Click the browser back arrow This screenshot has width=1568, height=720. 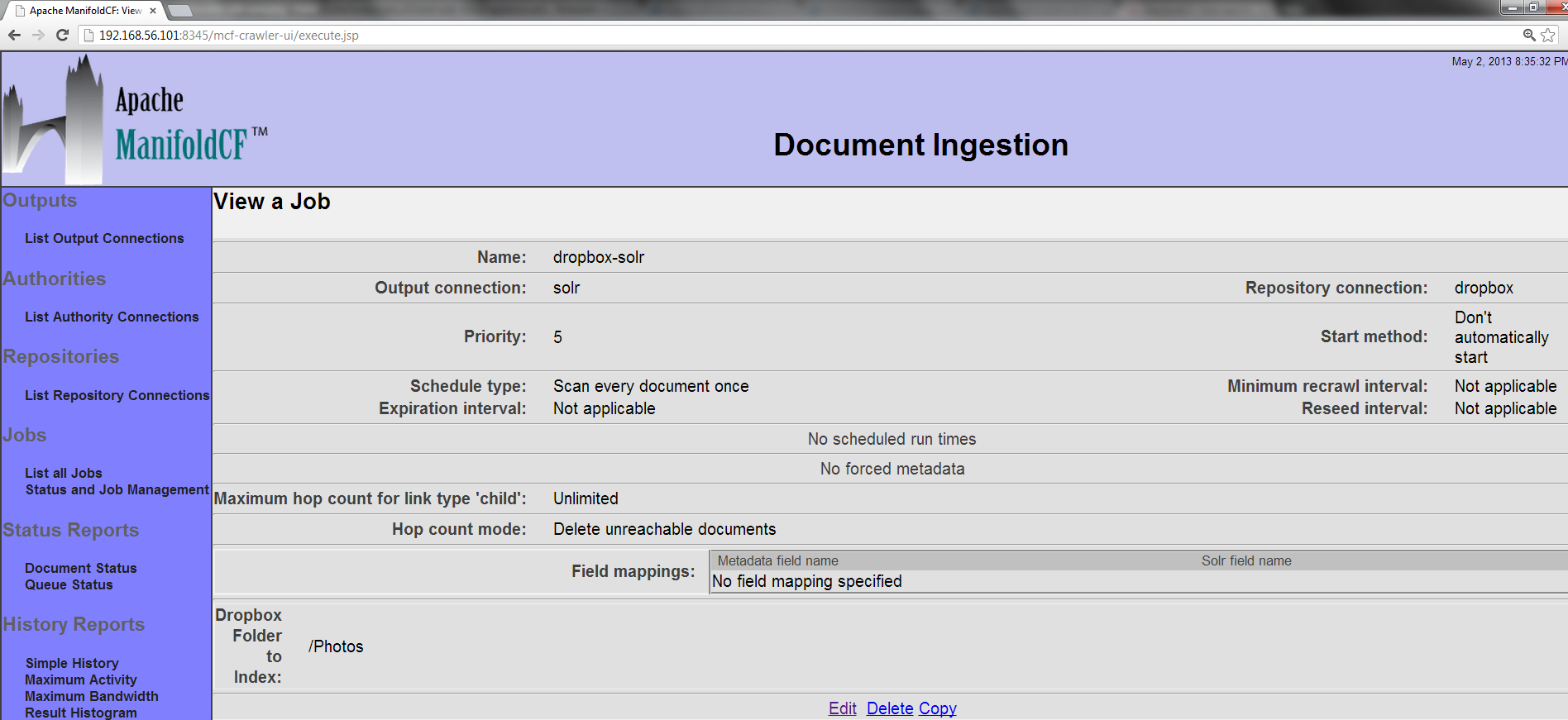click(14, 35)
